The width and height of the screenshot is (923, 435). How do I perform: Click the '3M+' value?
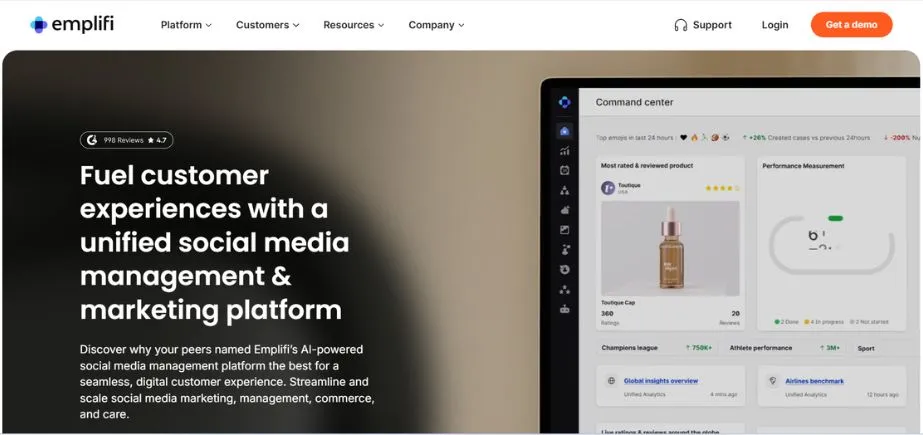[x=832, y=348]
